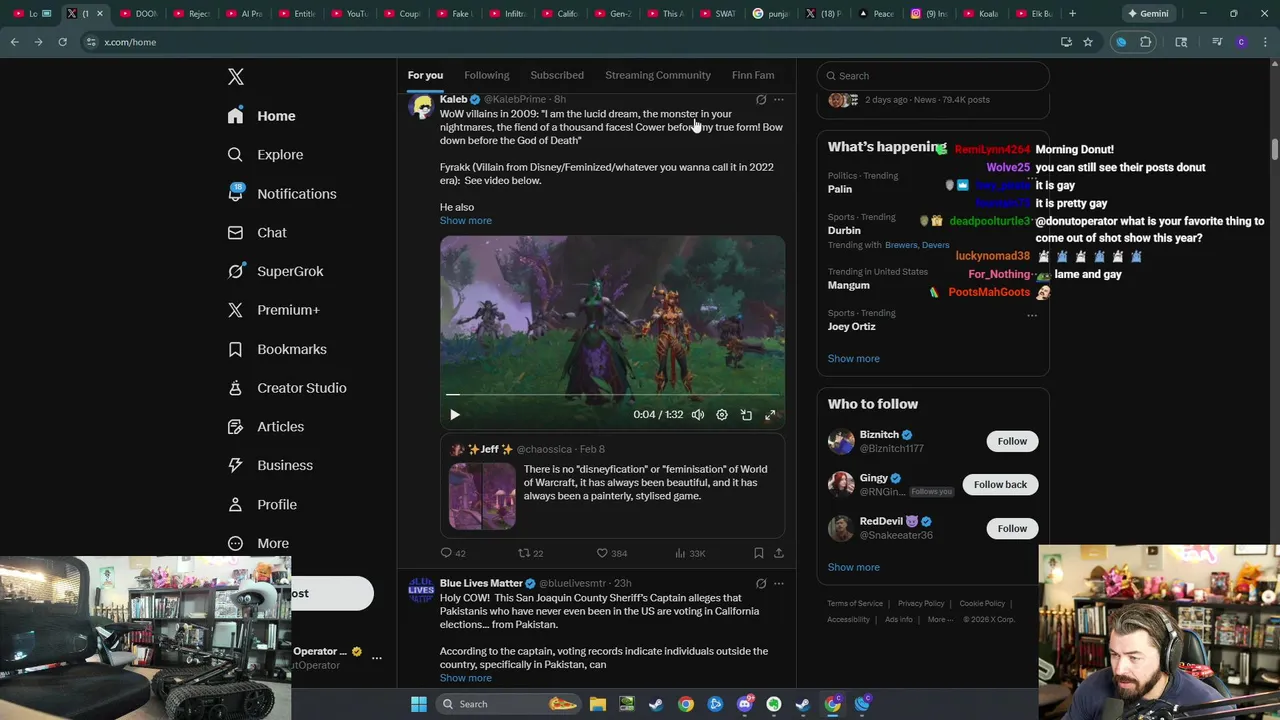Click the Windows taskbar search box
This screenshot has width=1280, height=720.
click(x=509, y=704)
